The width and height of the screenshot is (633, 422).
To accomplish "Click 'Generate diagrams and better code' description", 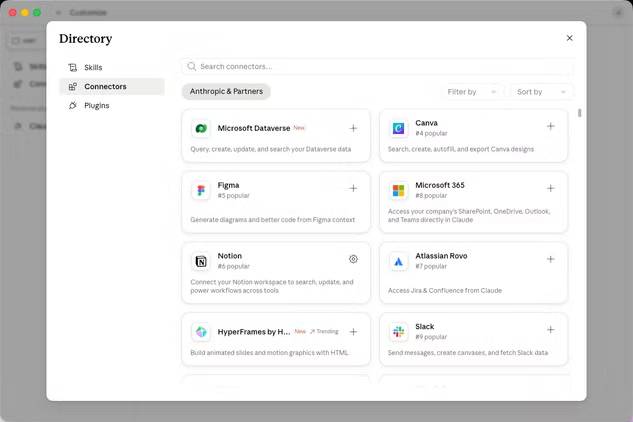I will click(x=272, y=220).
